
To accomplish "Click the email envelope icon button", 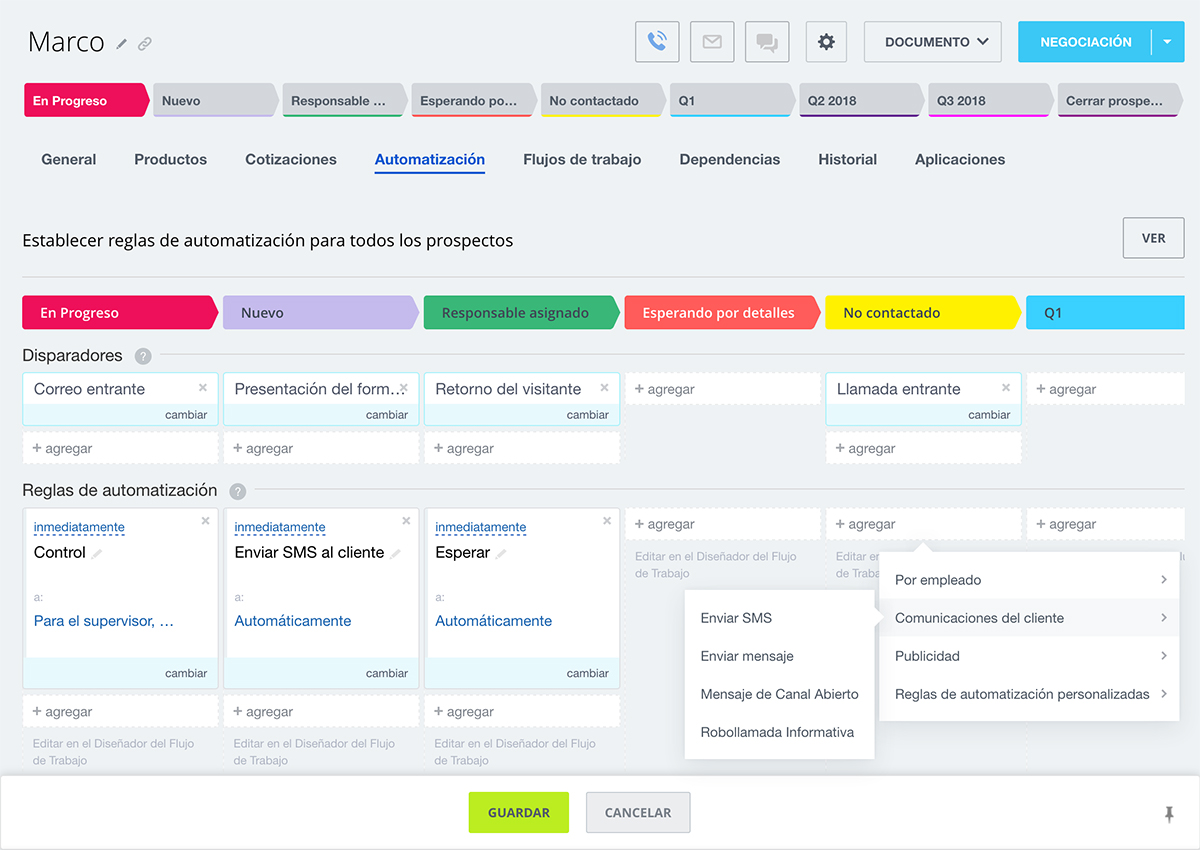I will (x=712, y=42).
